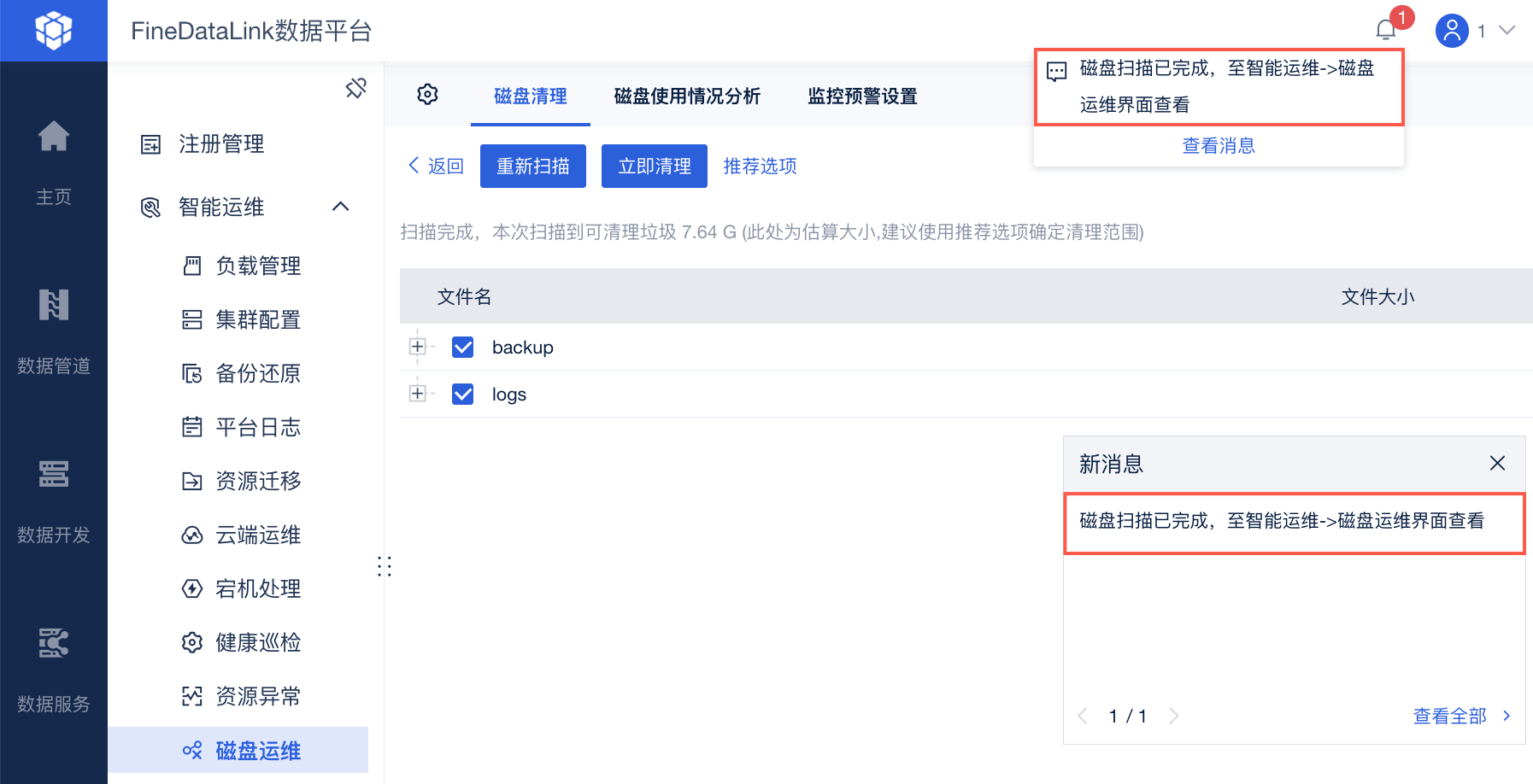The height and width of the screenshot is (784, 1533).
Task: Uncheck the logs folder checkbox
Action: (463, 394)
